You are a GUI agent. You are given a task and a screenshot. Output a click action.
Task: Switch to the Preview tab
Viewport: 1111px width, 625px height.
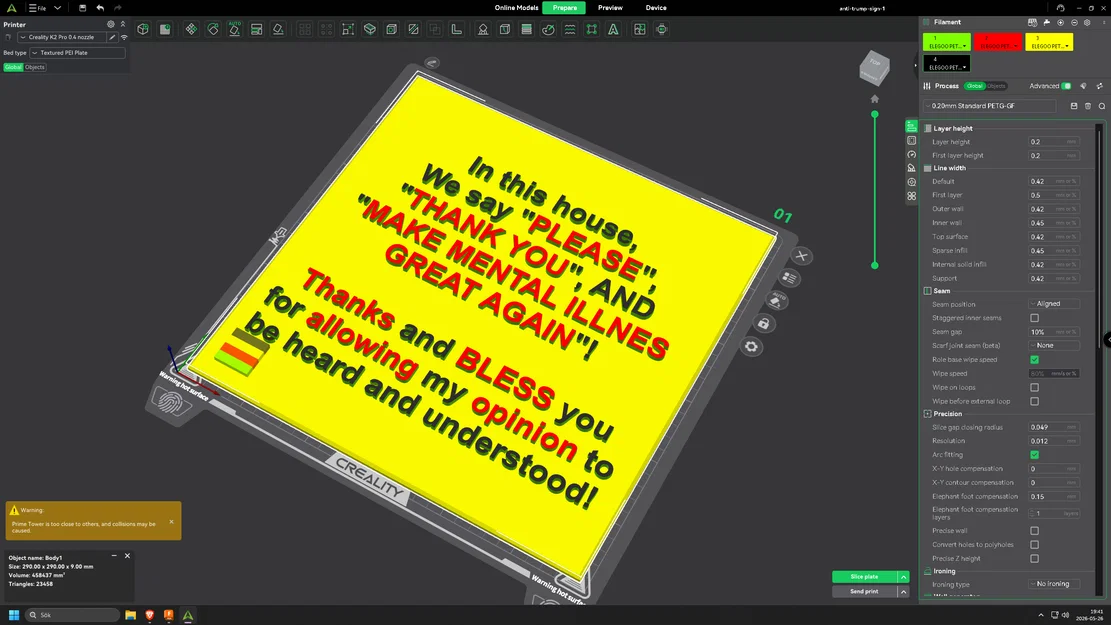coord(610,8)
